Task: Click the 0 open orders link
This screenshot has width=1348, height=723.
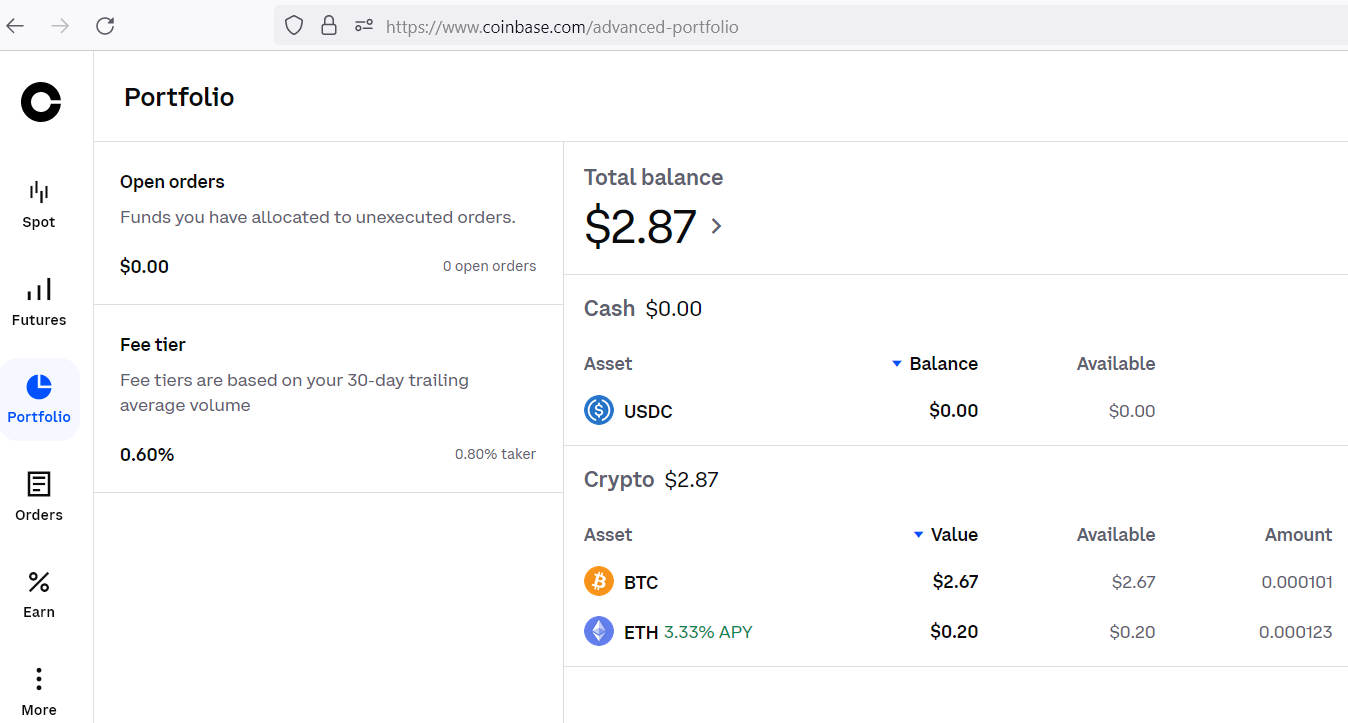Action: [x=489, y=266]
